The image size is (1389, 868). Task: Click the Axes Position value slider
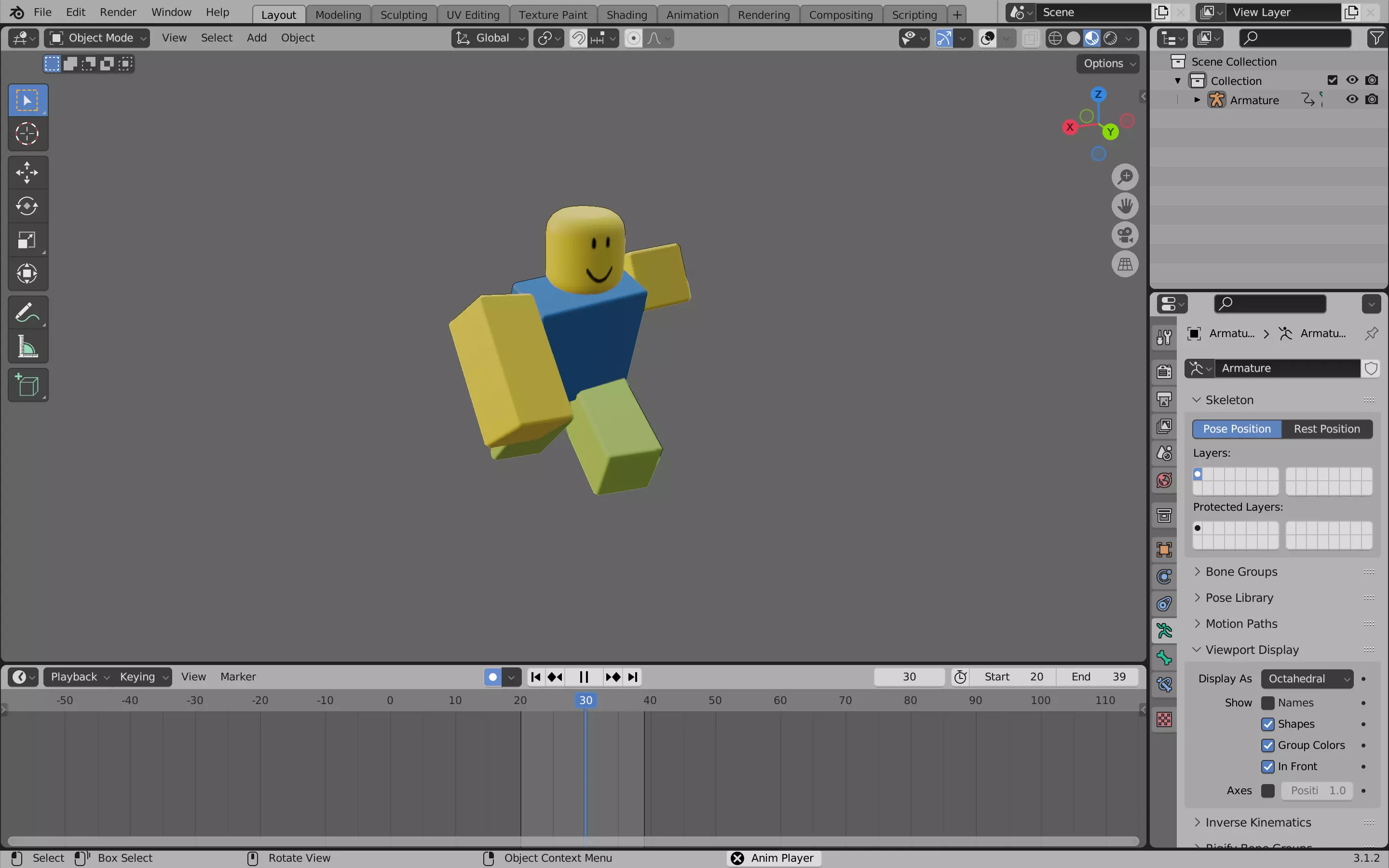pyautogui.click(x=1317, y=790)
